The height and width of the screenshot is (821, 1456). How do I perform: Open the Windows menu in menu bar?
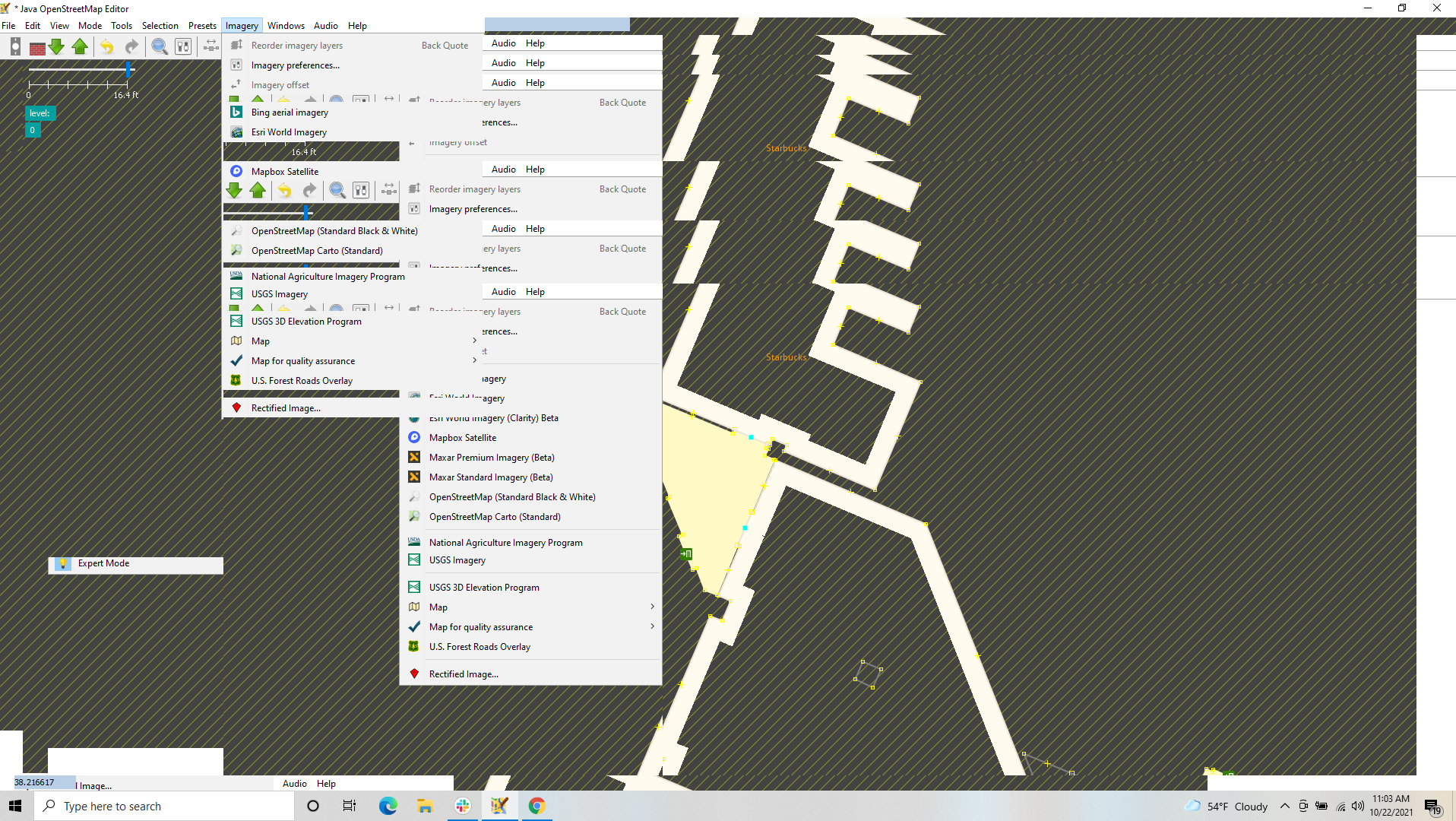pos(286,25)
